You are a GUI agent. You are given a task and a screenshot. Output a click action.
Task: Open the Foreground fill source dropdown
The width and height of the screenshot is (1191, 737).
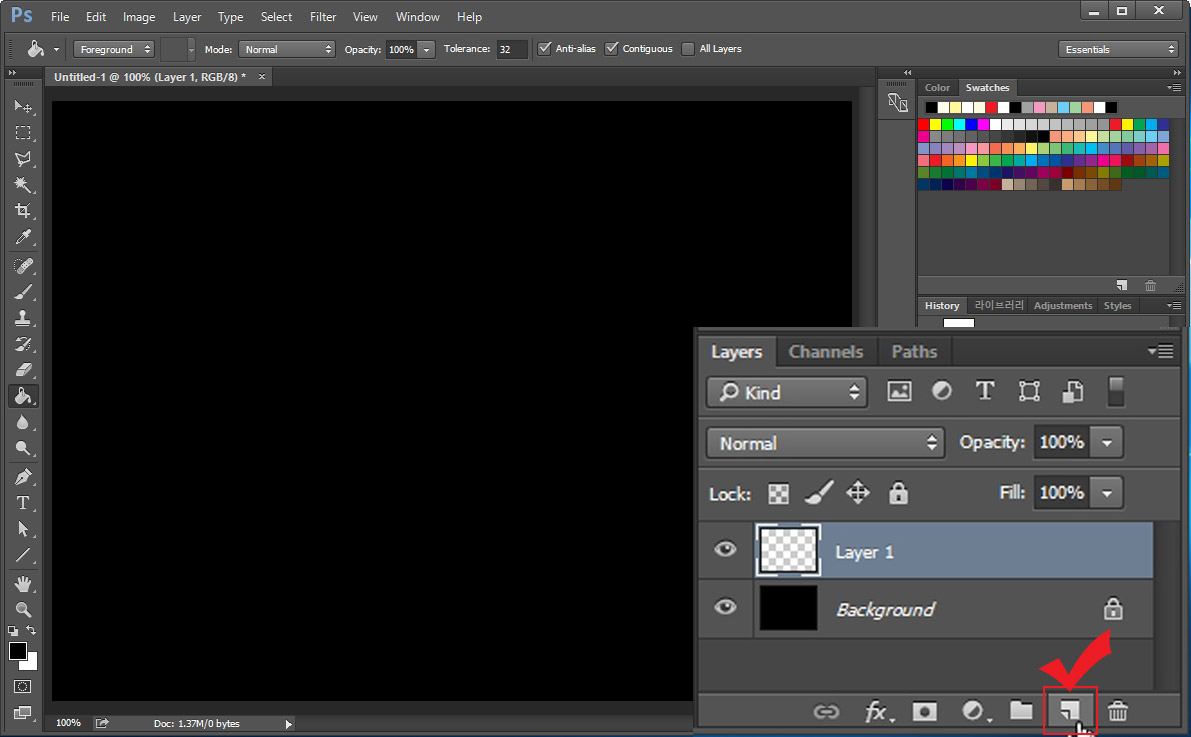(114, 49)
